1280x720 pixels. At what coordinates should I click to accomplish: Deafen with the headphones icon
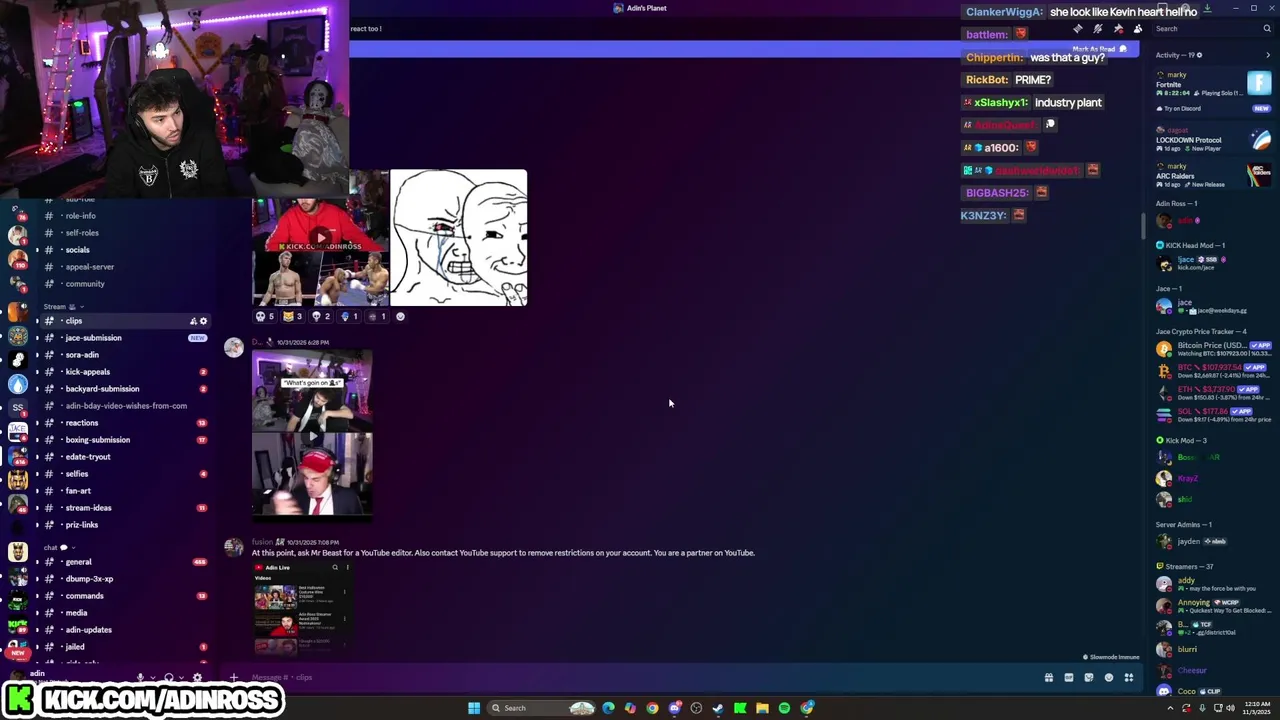[x=169, y=678]
